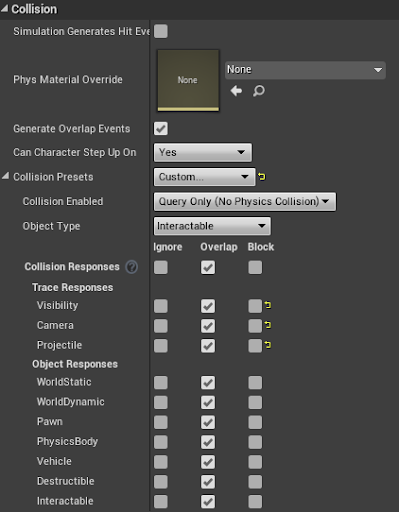
Task: Select the Phys Material Override label
Action: click(68, 80)
